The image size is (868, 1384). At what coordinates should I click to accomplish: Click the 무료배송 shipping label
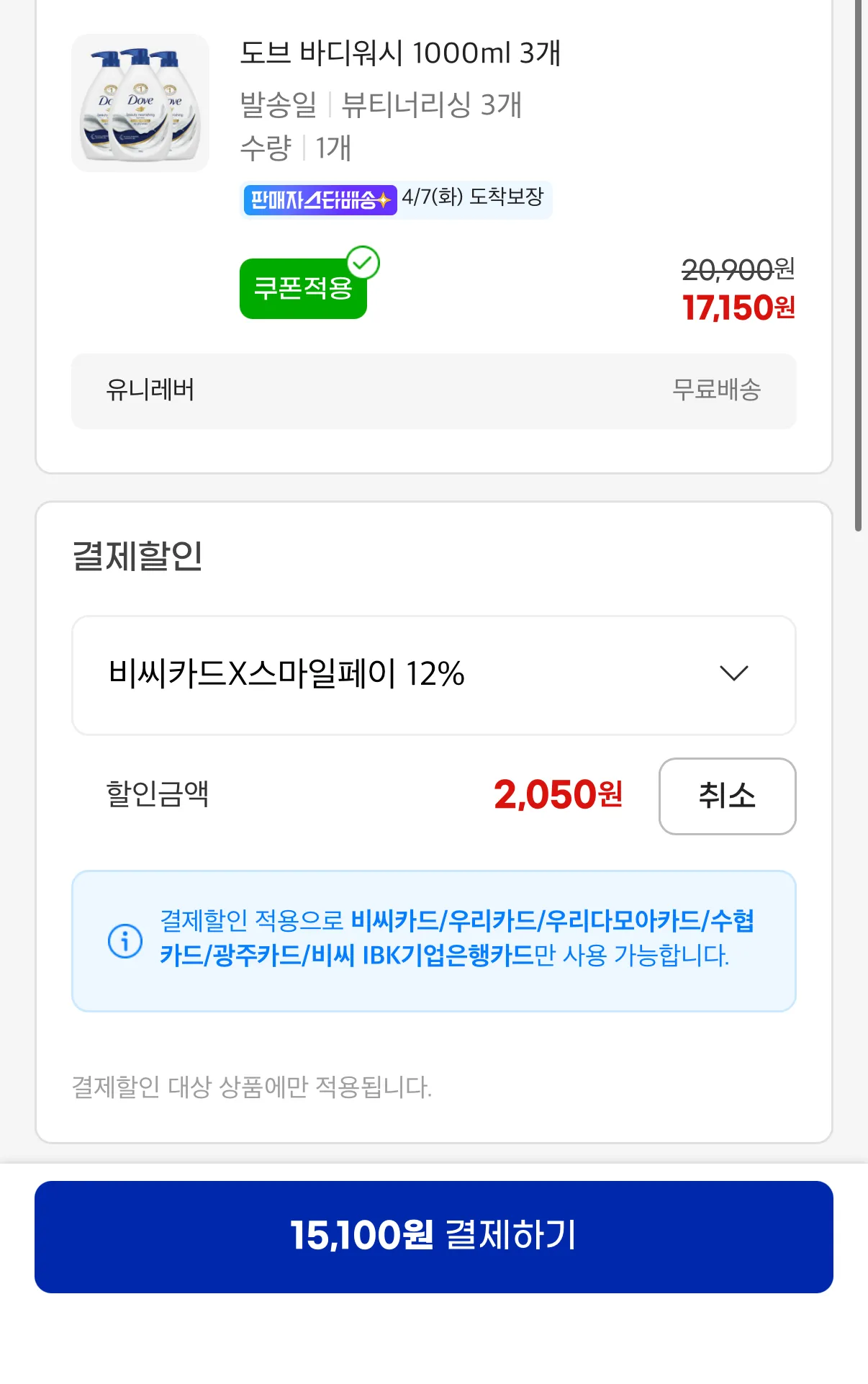pos(716,390)
